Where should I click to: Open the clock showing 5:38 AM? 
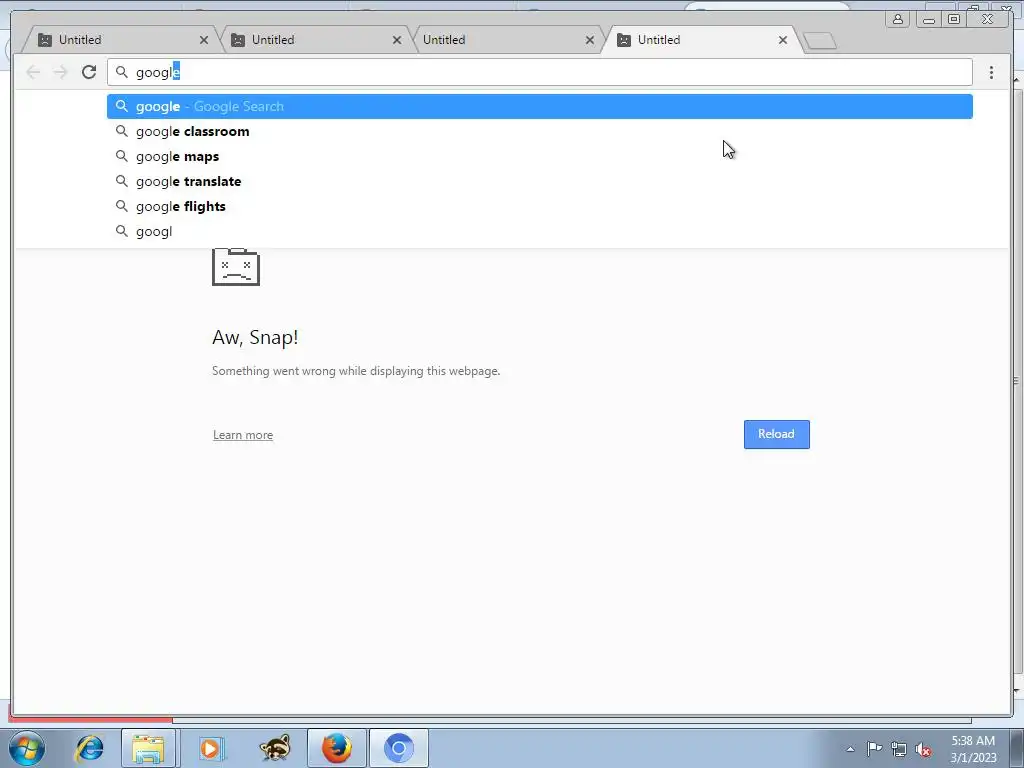(x=973, y=749)
